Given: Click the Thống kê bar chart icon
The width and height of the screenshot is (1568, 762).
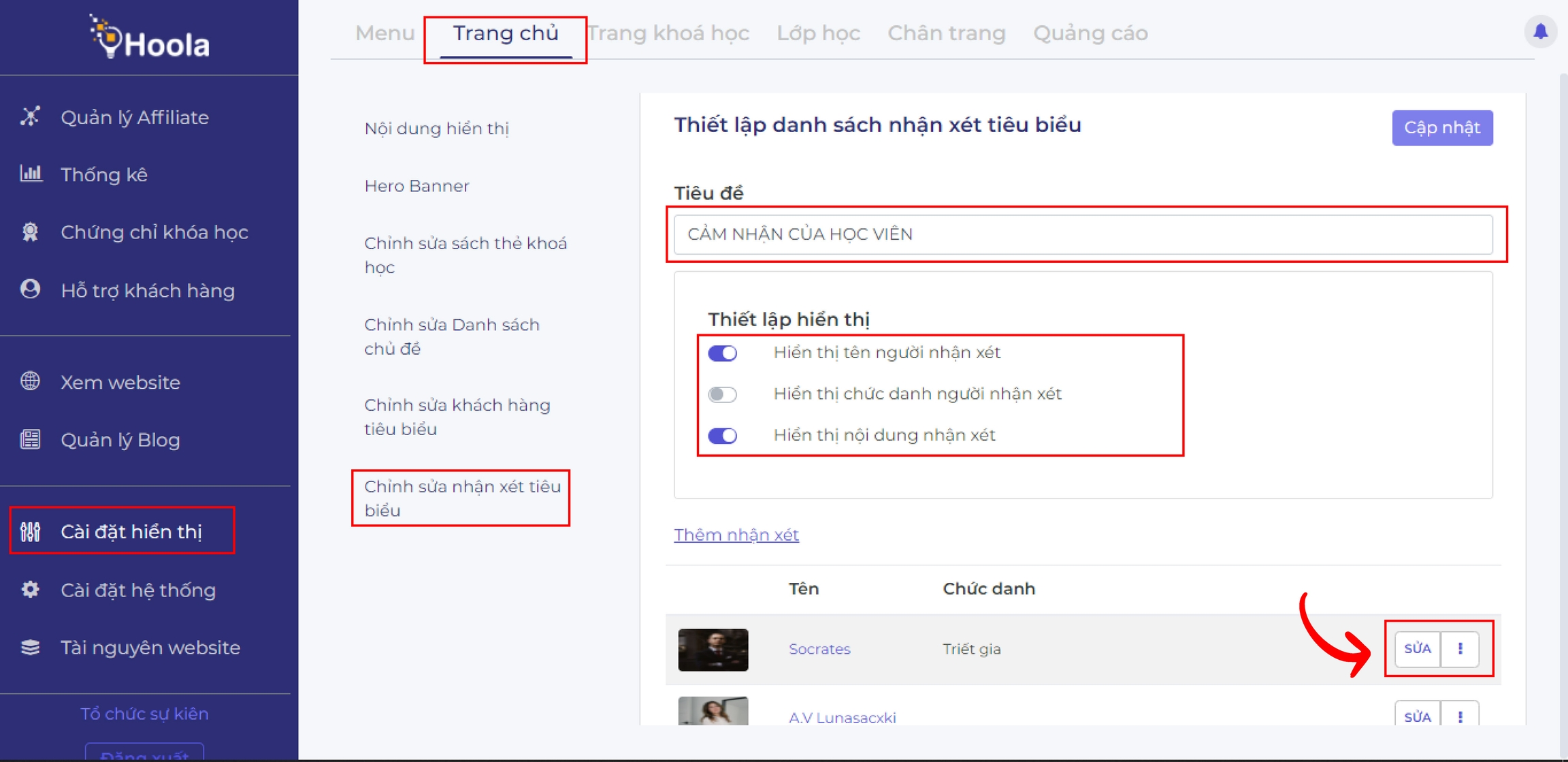Looking at the screenshot, I should tap(31, 174).
